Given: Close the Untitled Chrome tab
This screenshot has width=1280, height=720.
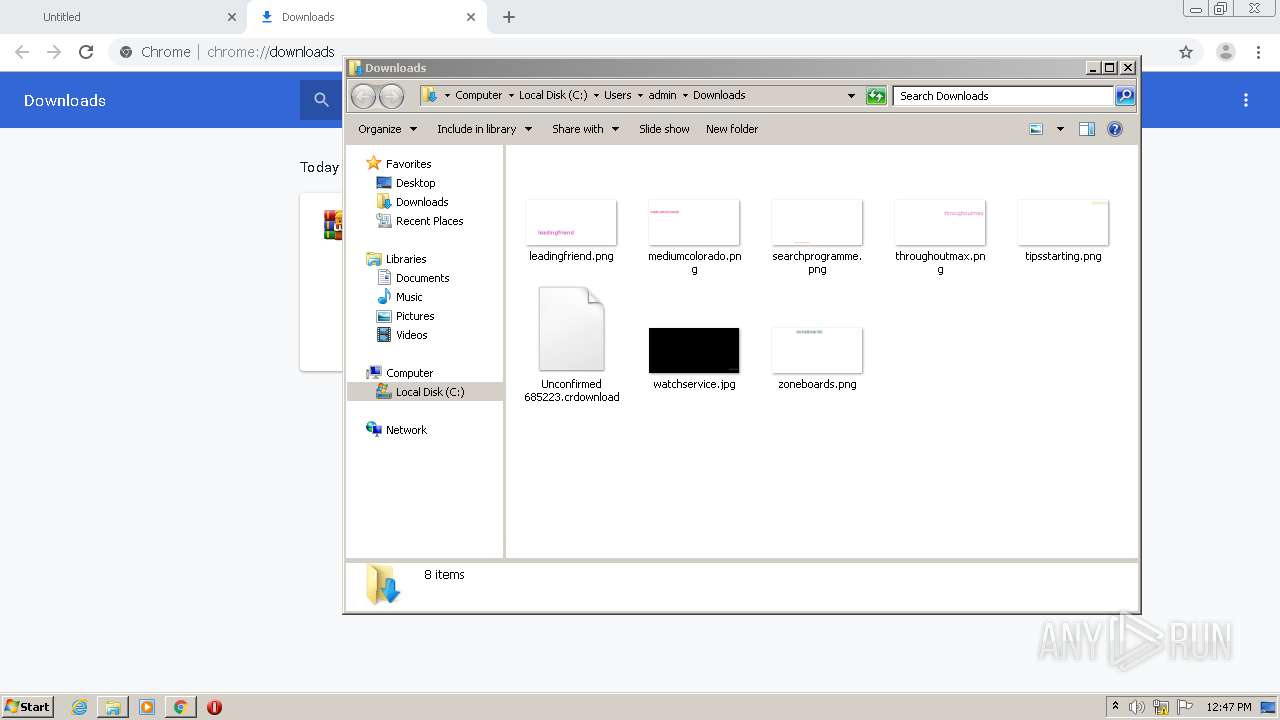Looking at the screenshot, I should 232,17.
